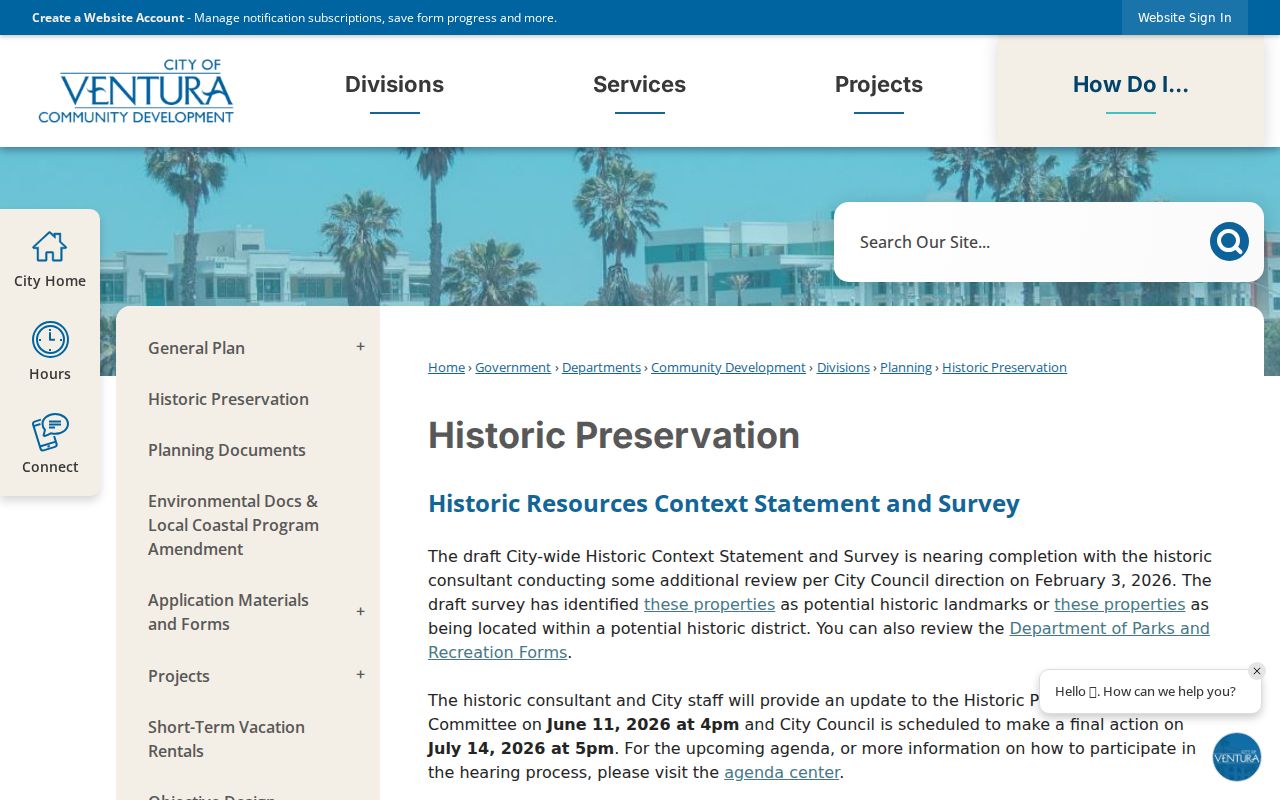Open General Plan sidebar link
The width and height of the screenshot is (1280, 800).
(x=196, y=348)
